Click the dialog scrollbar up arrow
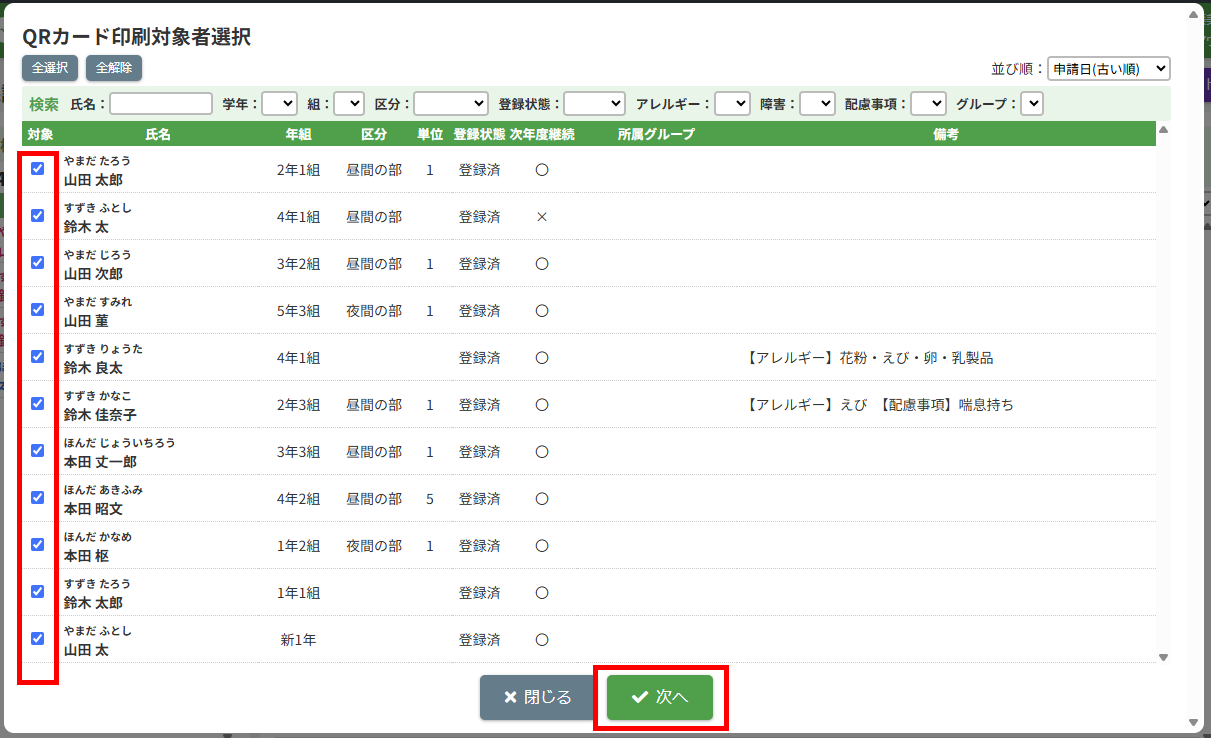Viewport: 1211px width, 738px height. click(1192, 14)
